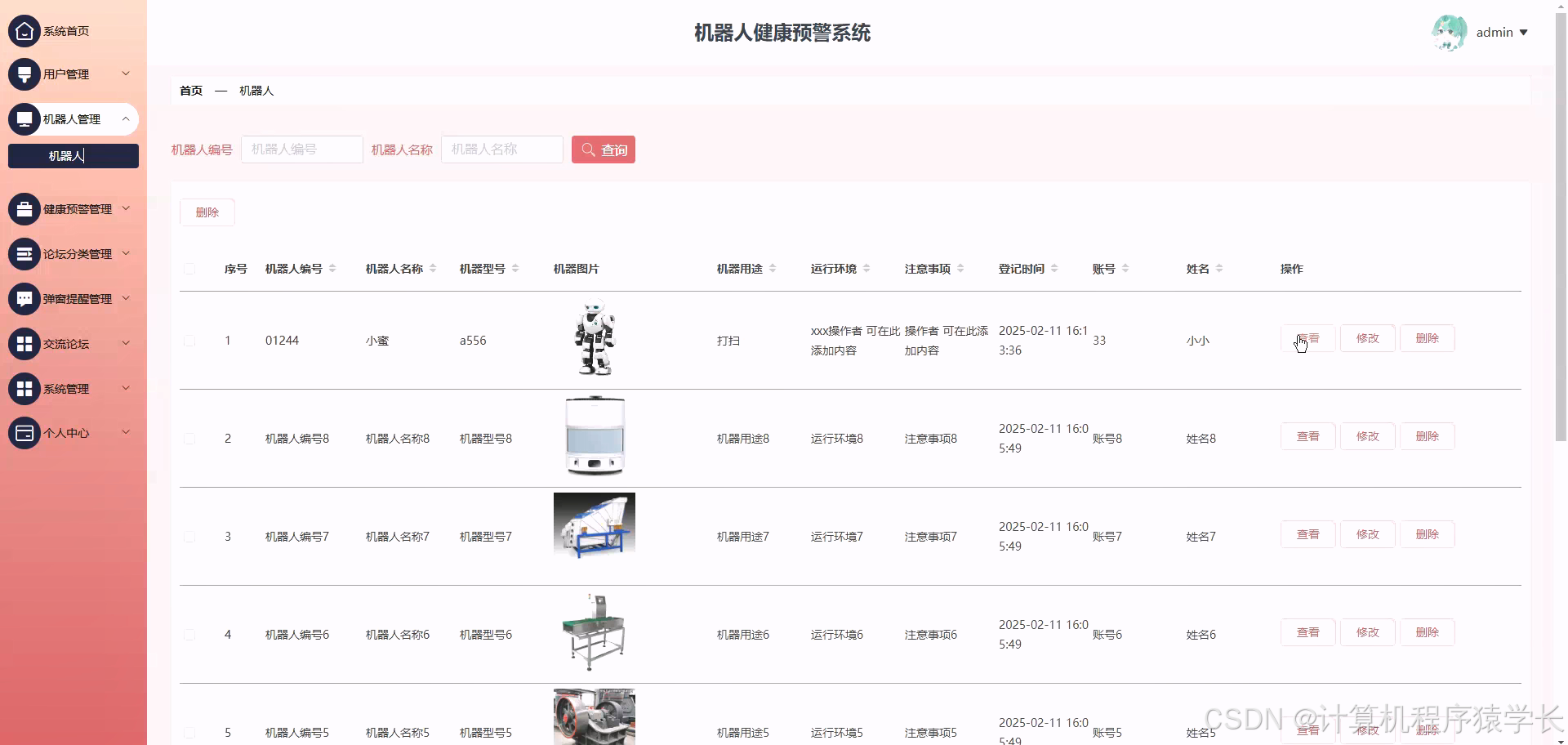Click the admin avatar image
The width and height of the screenshot is (1568, 745).
(1449, 32)
